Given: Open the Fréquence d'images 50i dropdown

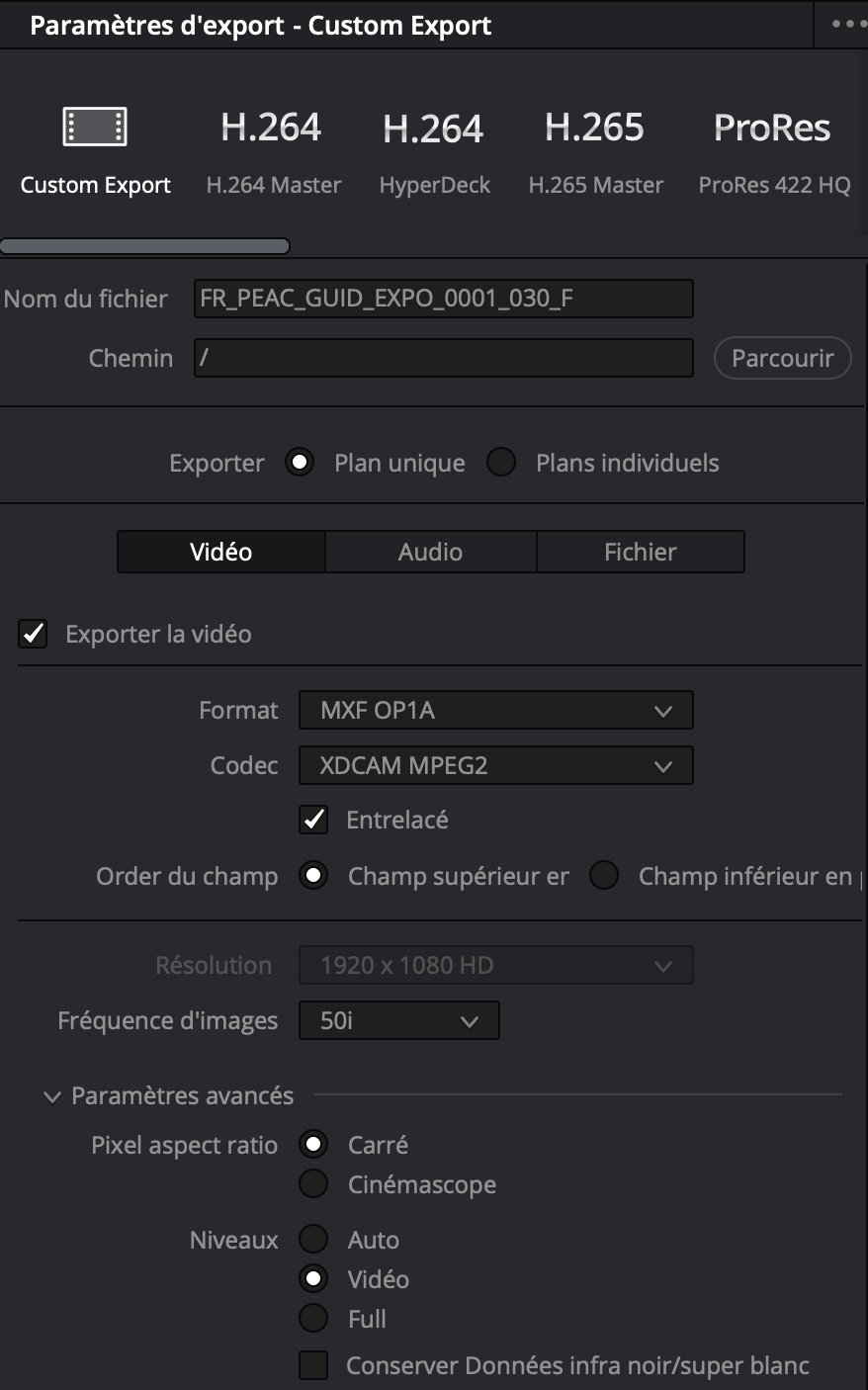Looking at the screenshot, I should click(x=398, y=1020).
